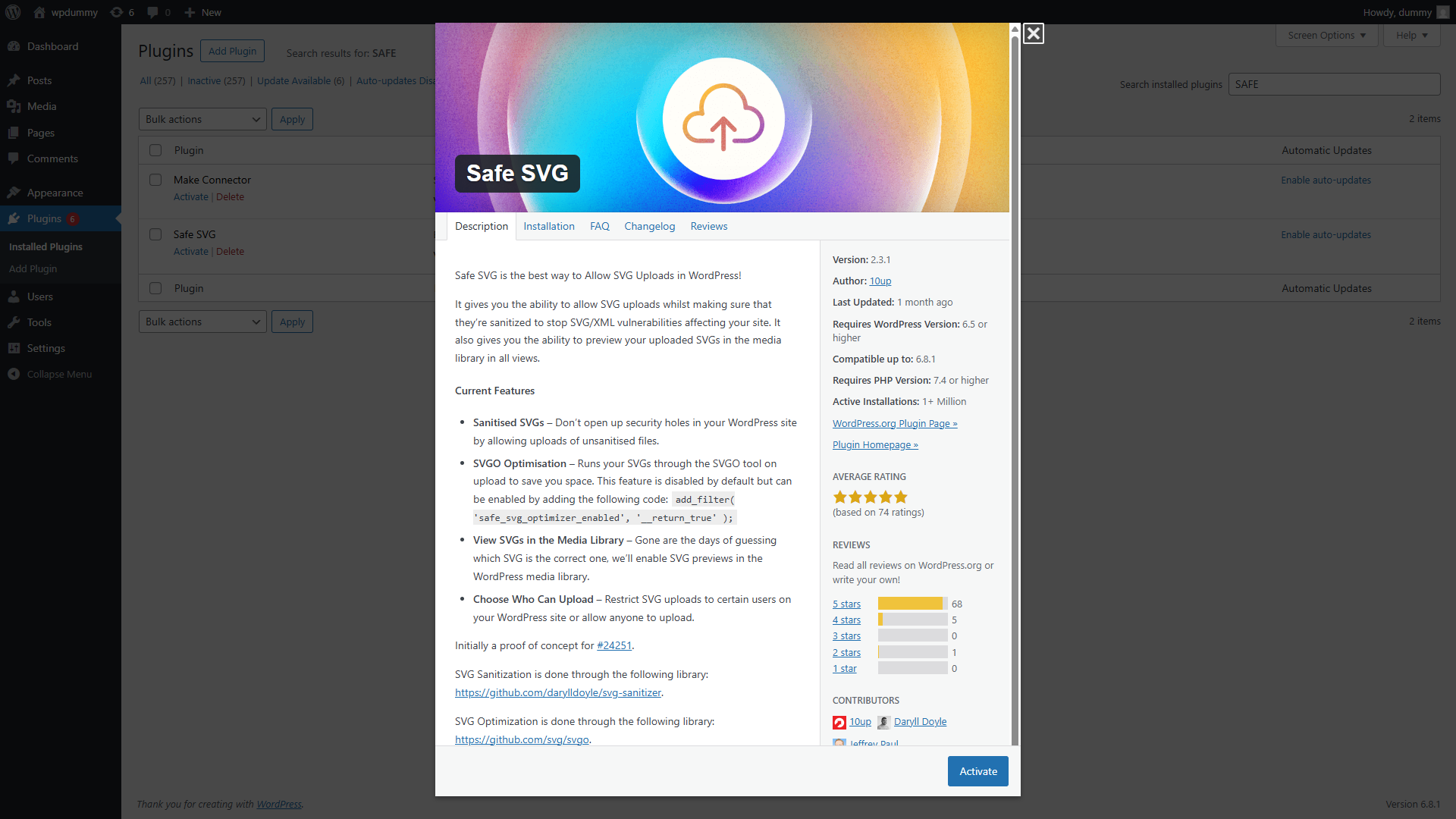Viewport: 1456px width, 819px height.
Task: Click the top Apply button
Action: 292,119
